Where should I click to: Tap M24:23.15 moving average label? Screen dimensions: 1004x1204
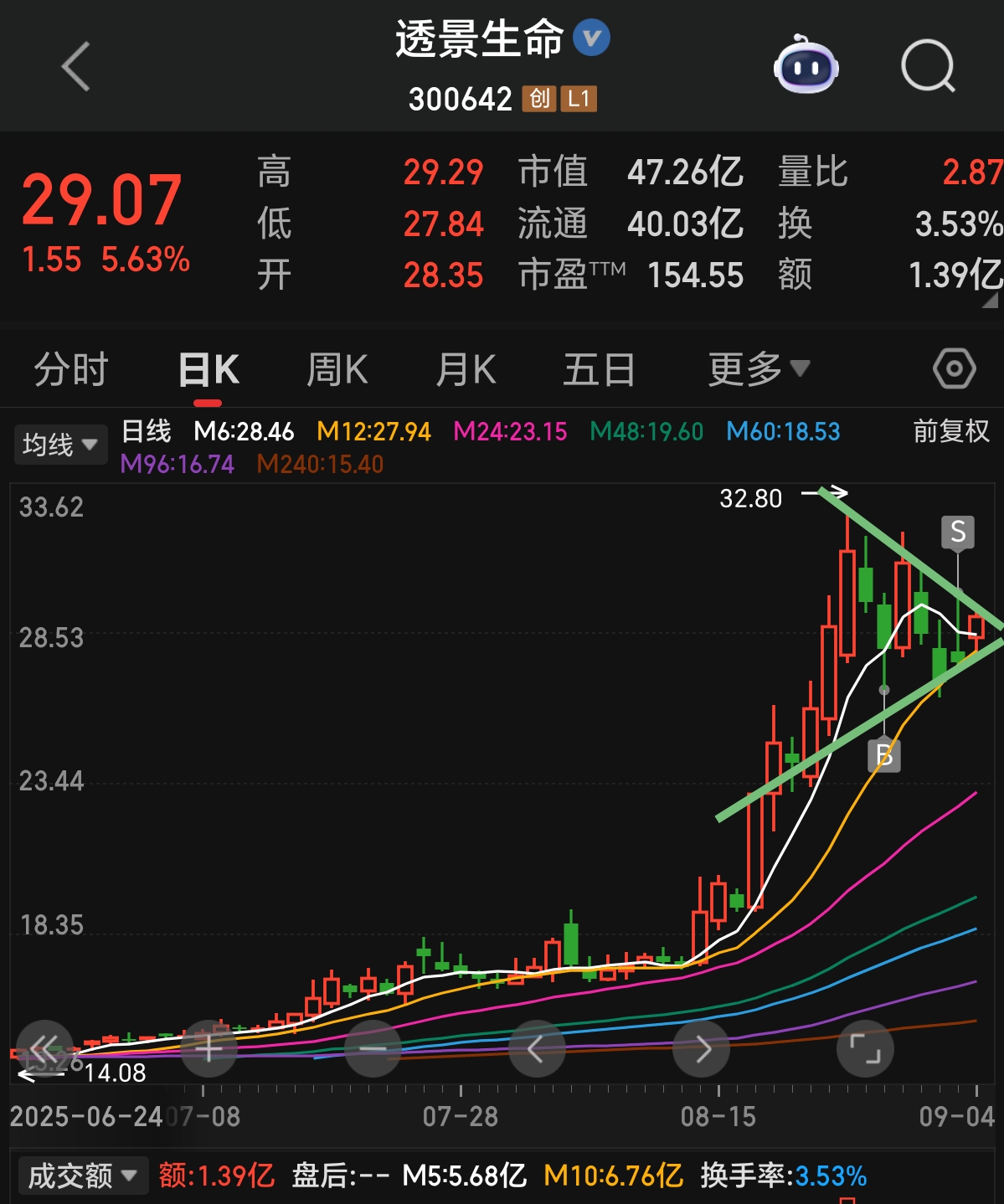pyautogui.click(x=510, y=432)
